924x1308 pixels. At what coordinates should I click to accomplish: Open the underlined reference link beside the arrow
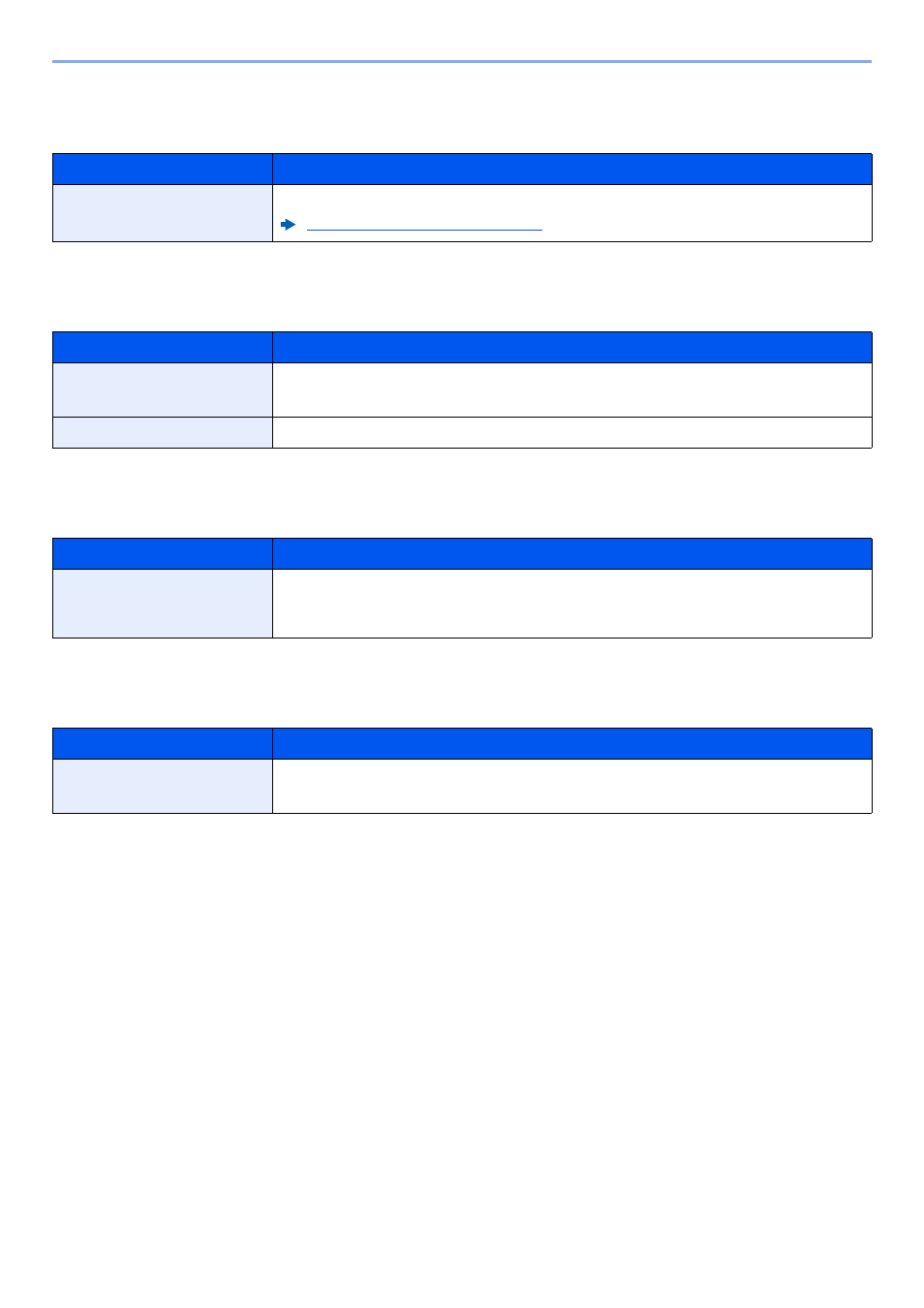[x=424, y=226]
